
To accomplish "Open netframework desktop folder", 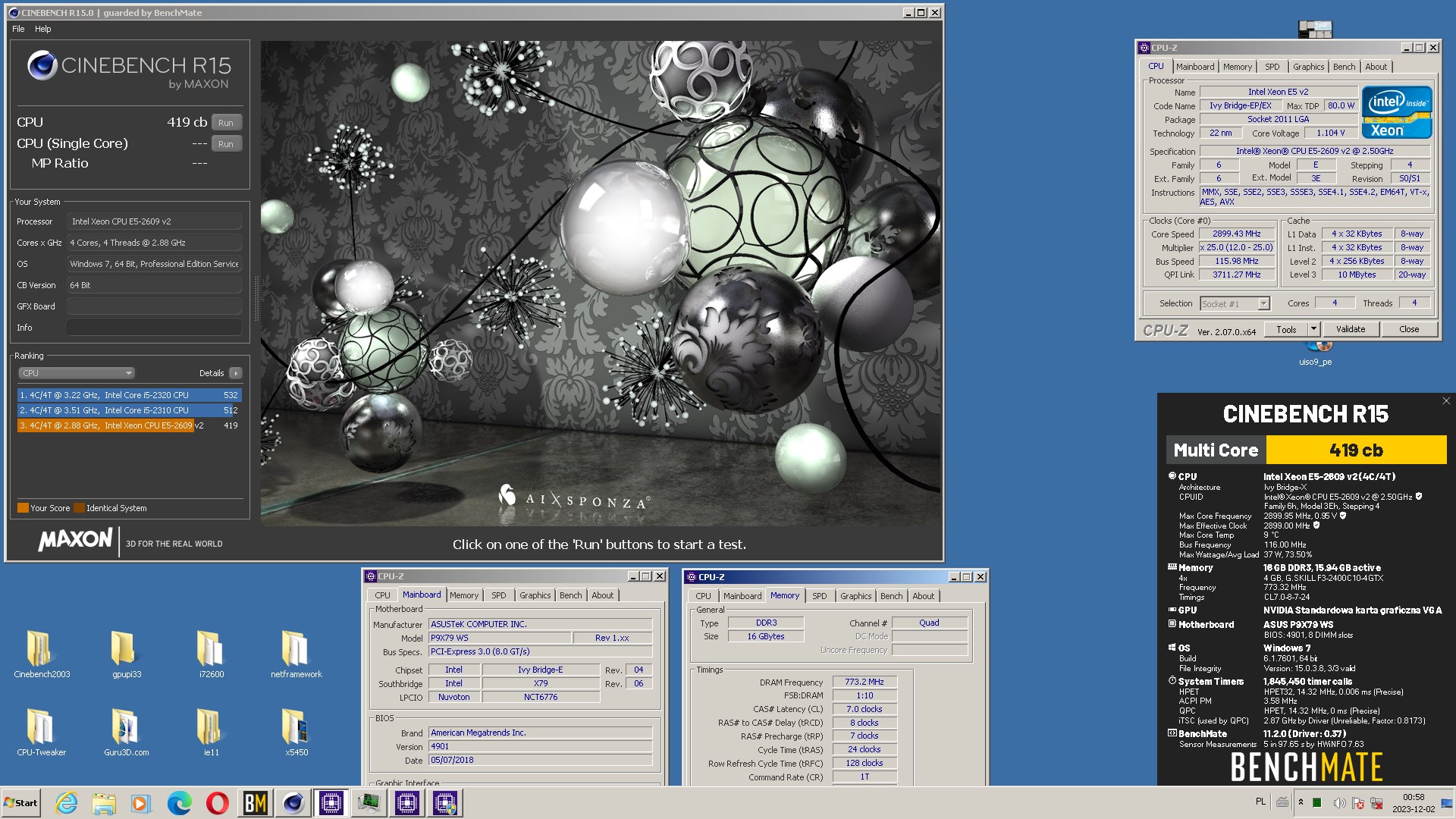I will 297,654.
